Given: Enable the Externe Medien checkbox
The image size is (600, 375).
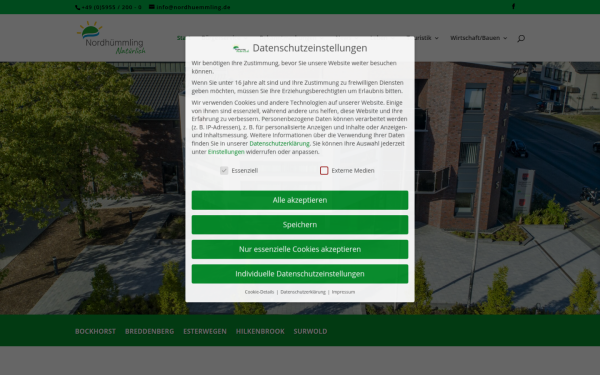Looking at the screenshot, I should (324, 171).
